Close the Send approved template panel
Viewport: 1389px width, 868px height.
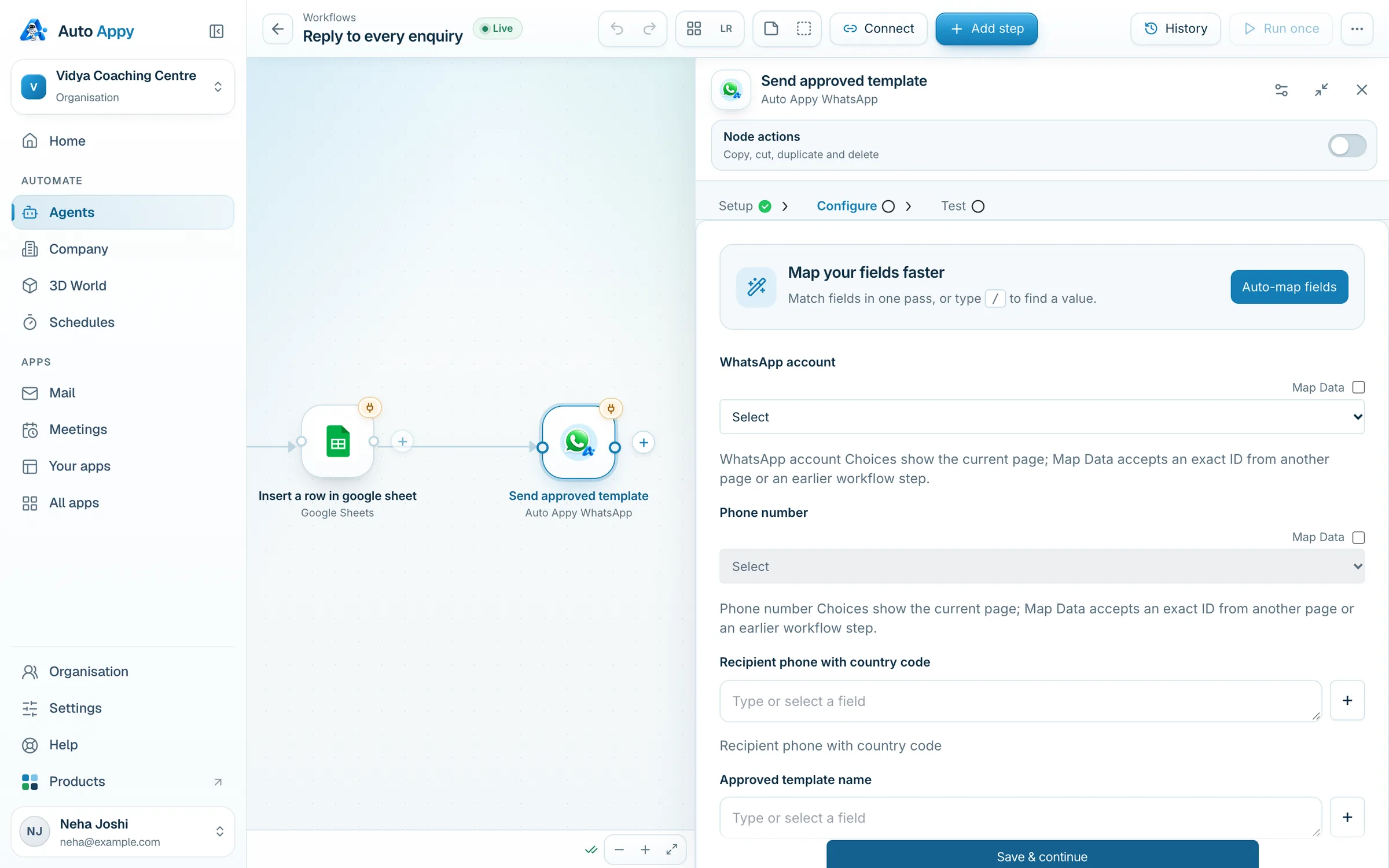click(1362, 90)
